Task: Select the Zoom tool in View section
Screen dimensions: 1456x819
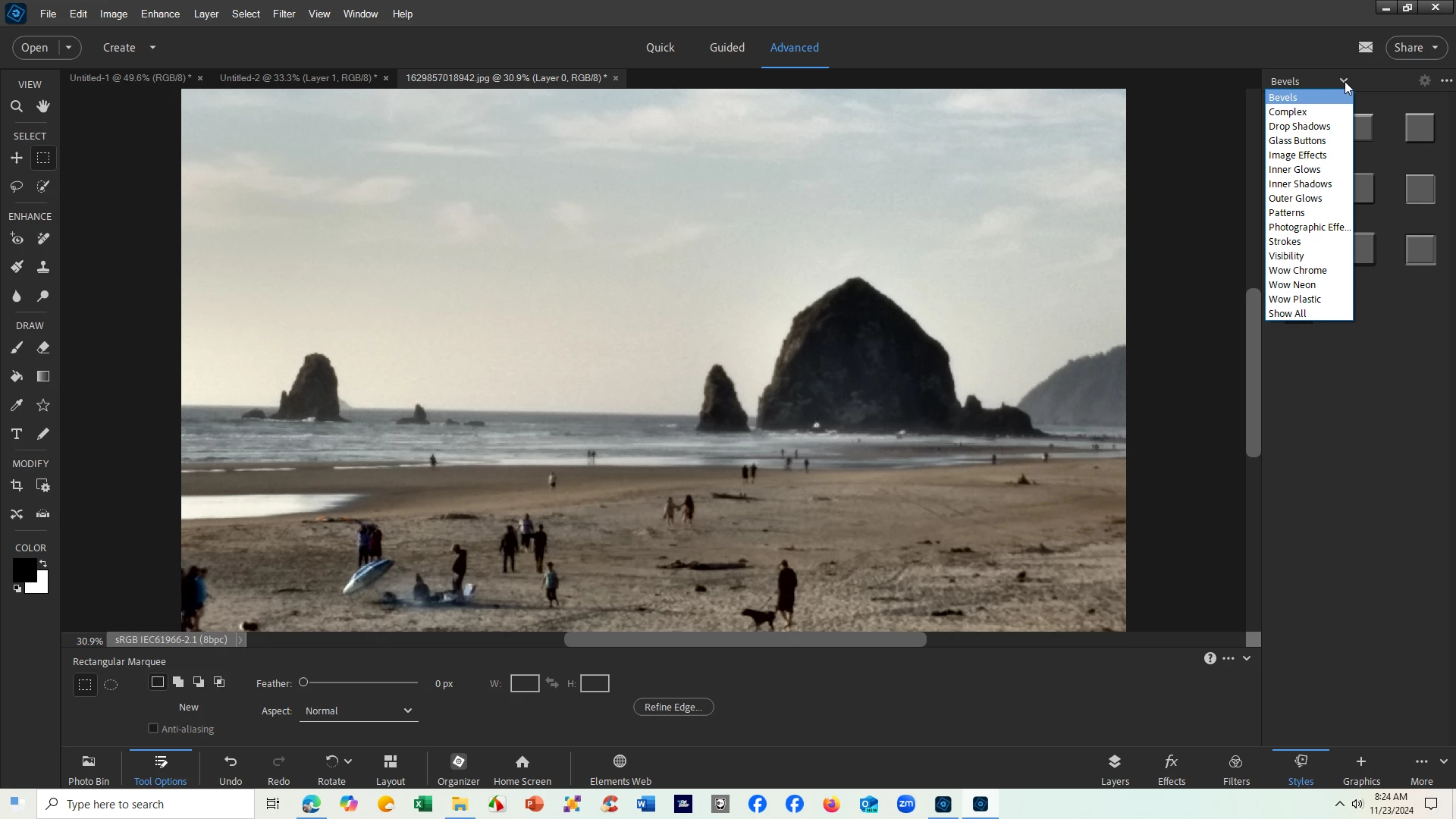Action: (16, 107)
